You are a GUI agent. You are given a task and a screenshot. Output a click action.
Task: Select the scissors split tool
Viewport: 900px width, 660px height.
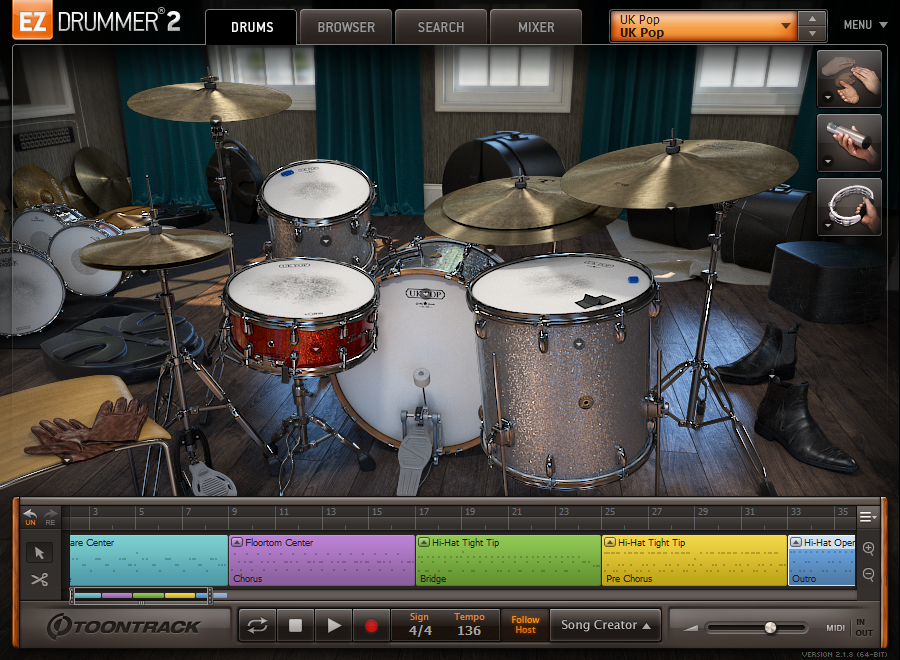39,579
